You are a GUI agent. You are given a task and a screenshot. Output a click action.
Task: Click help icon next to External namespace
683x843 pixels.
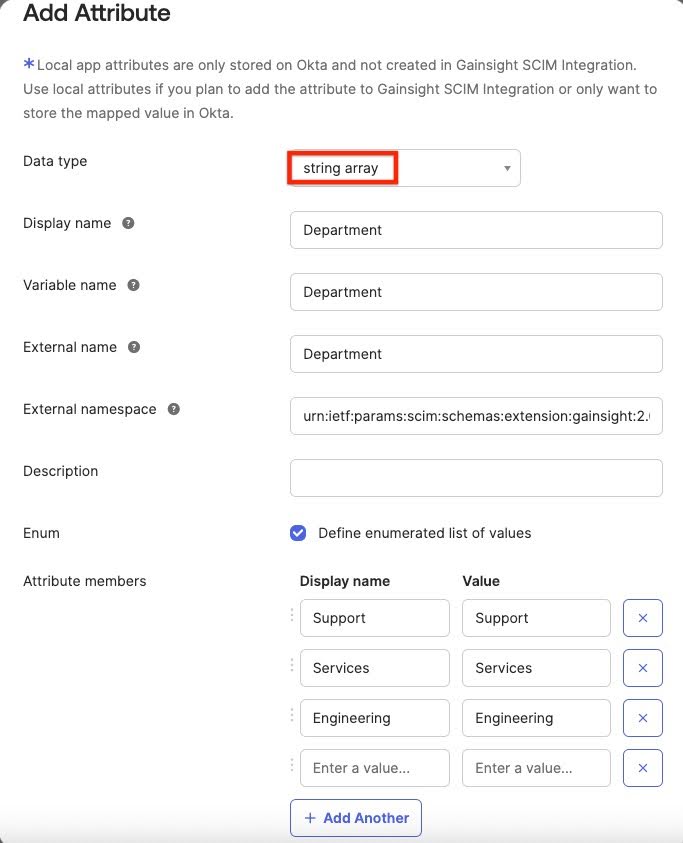[x=174, y=409]
